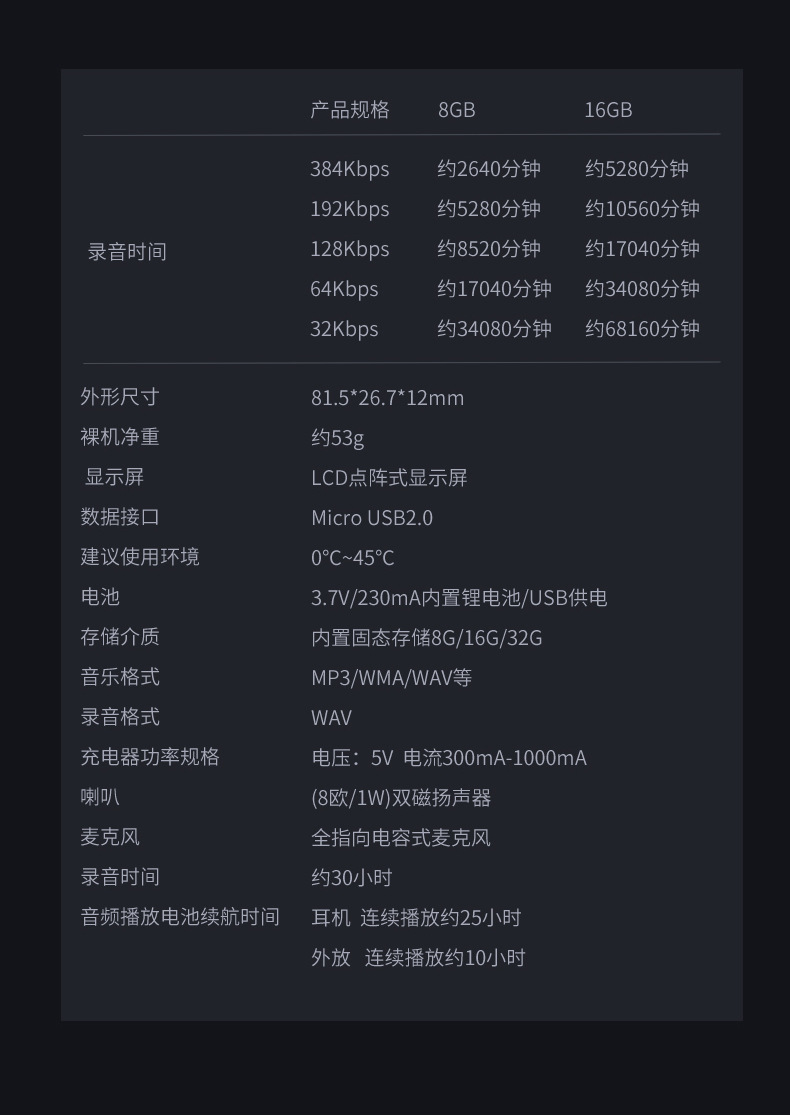Select the 16GB column header
790x1120 pixels.
608,110
